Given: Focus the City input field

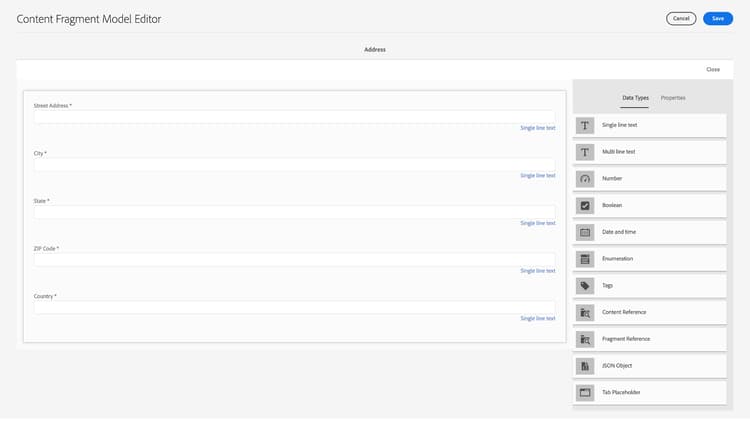Looking at the screenshot, I should coord(294,165).
